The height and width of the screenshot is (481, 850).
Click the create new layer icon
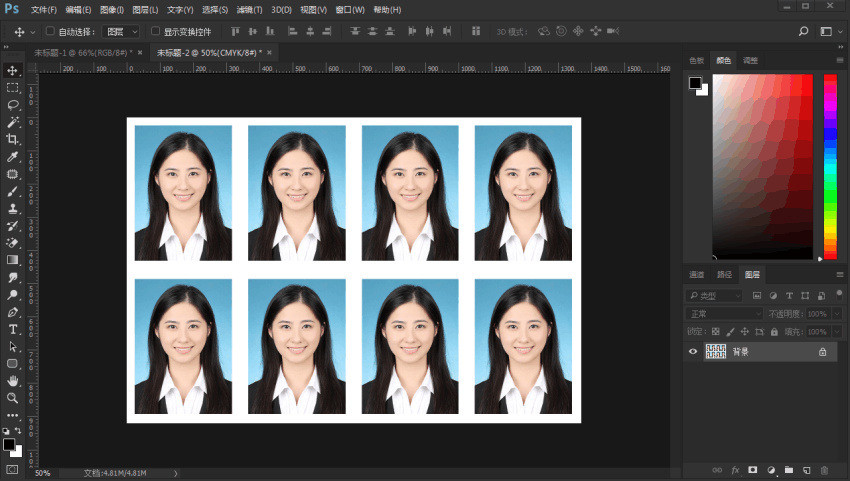point(806,469)
